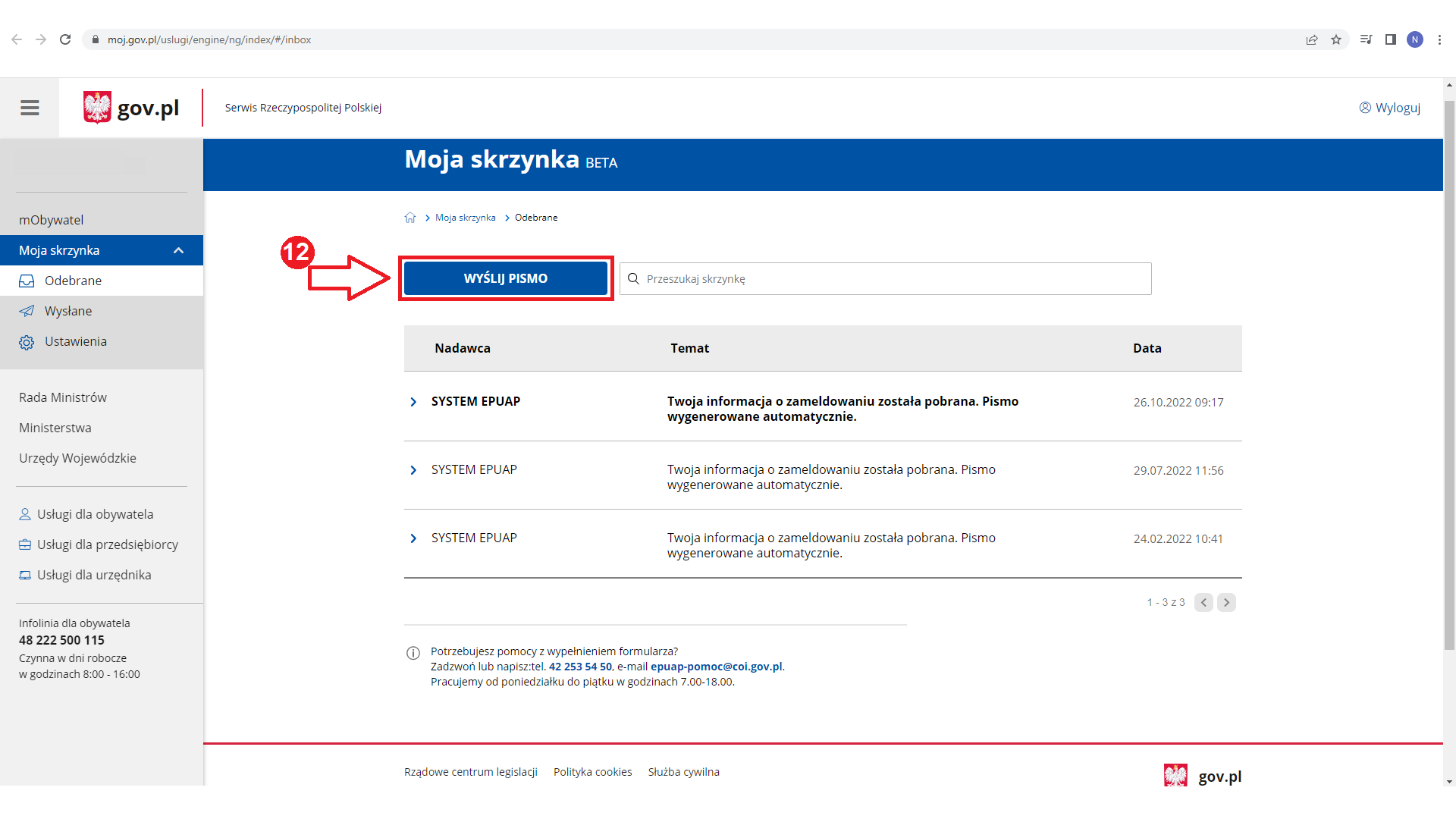Click the info icon near help text
Image resolution: width=1456 pixels, height=819 pixels.
[413, 653]
